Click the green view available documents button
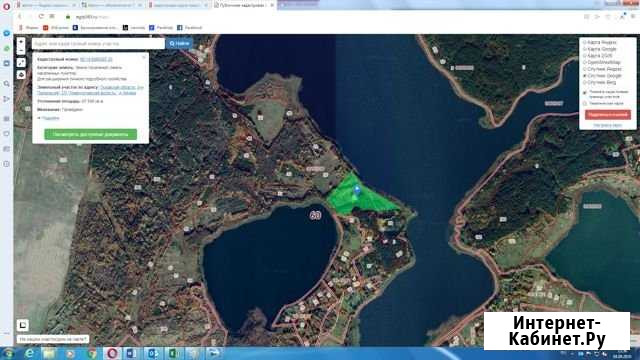 click(91, 134)
